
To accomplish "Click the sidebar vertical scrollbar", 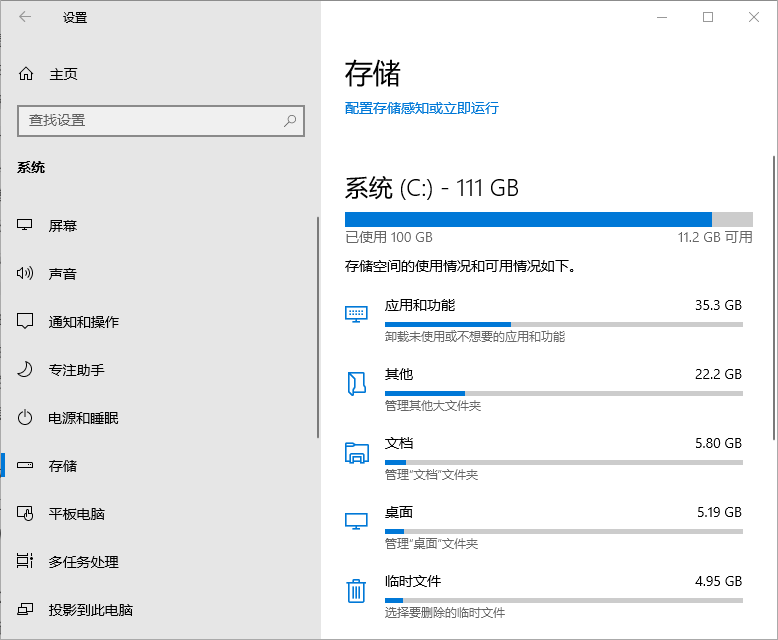I will [318, 327].
